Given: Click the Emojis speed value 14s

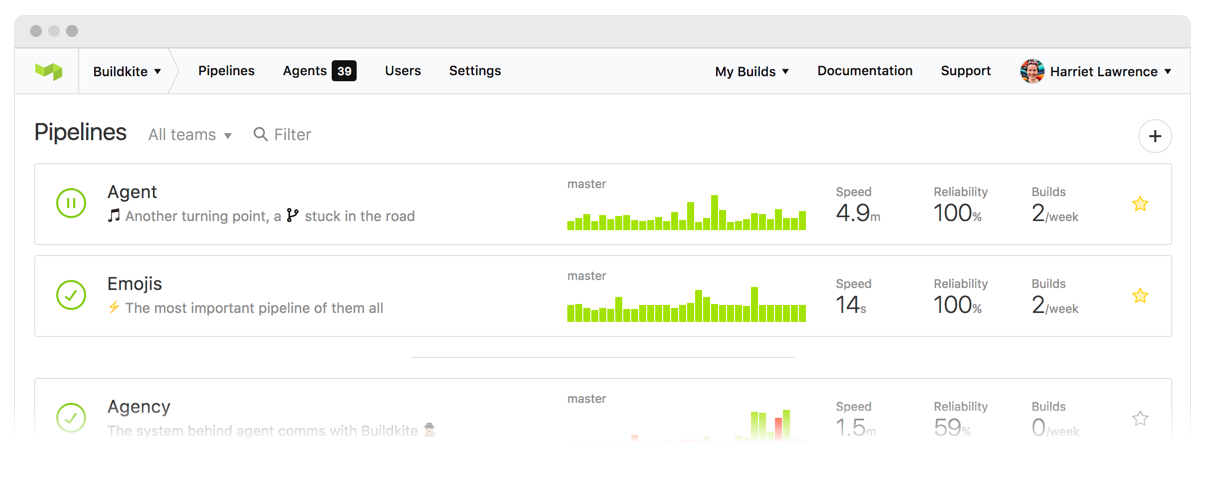Looking at the screenshot, I should [x=851, y=305].
